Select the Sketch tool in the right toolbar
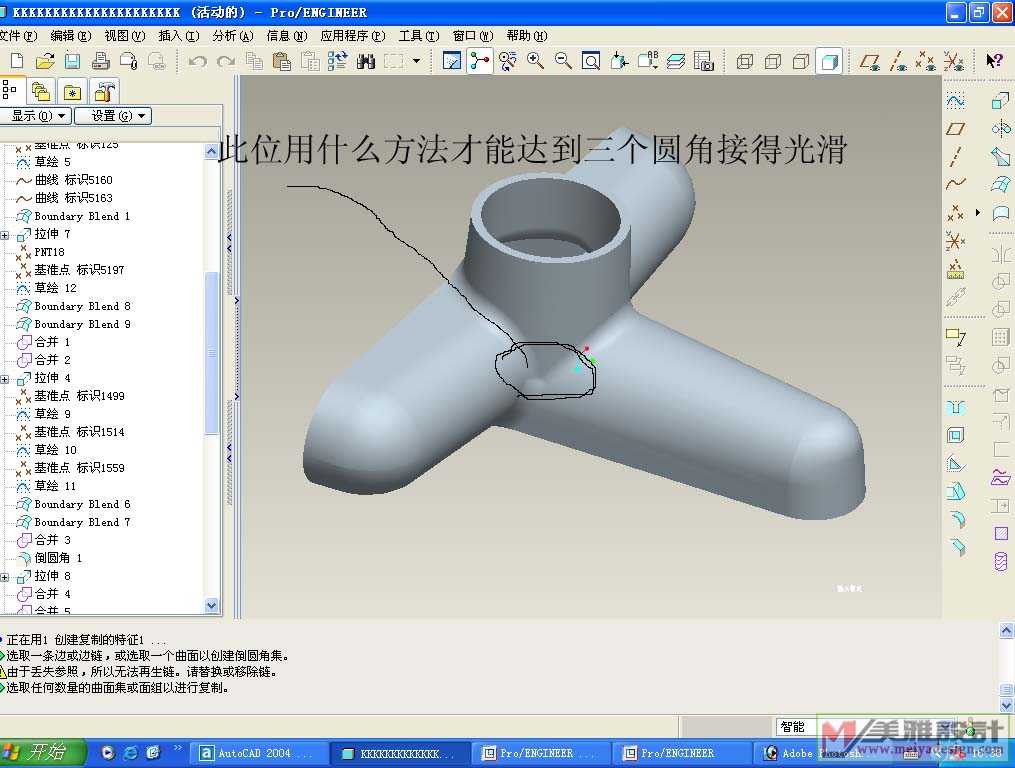This screenshot has height=768, width=1015. pyautogui.click(x=955, y=100)
